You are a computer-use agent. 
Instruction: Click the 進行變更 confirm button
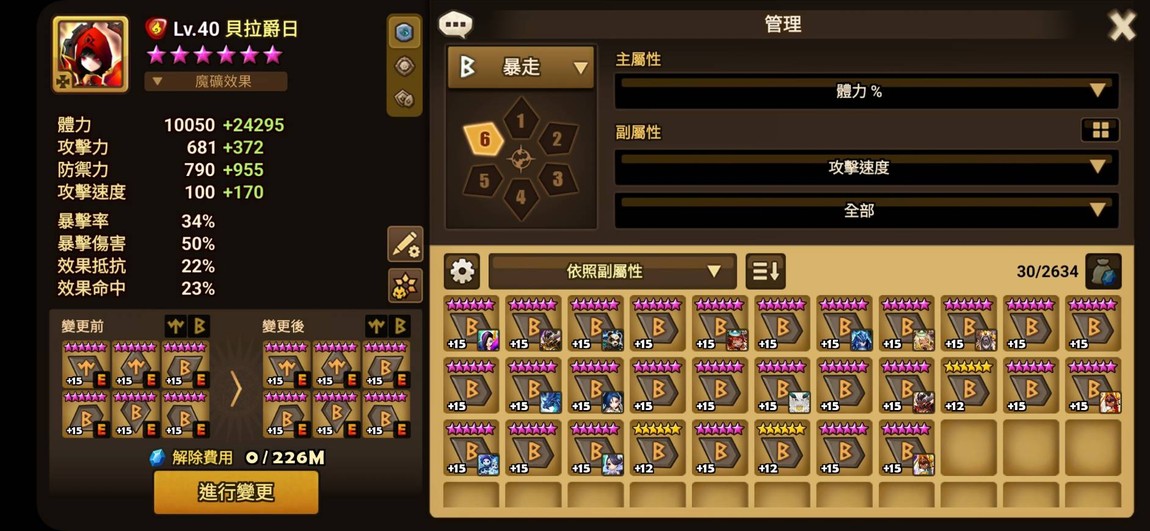pyautogui.click(x=236, y=492)
